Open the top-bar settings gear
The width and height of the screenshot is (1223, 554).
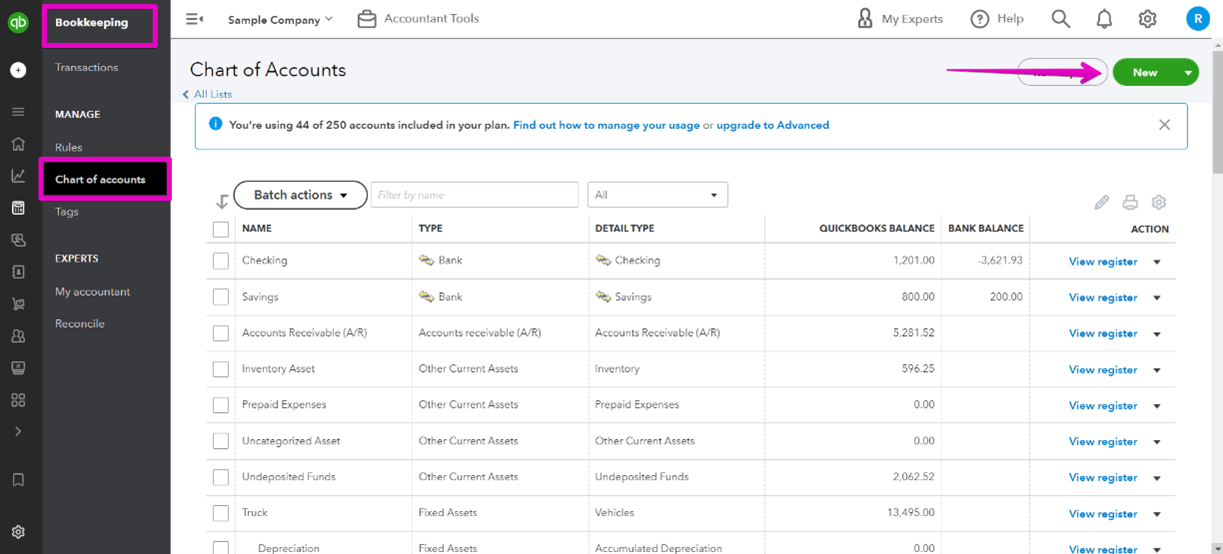1147,19
